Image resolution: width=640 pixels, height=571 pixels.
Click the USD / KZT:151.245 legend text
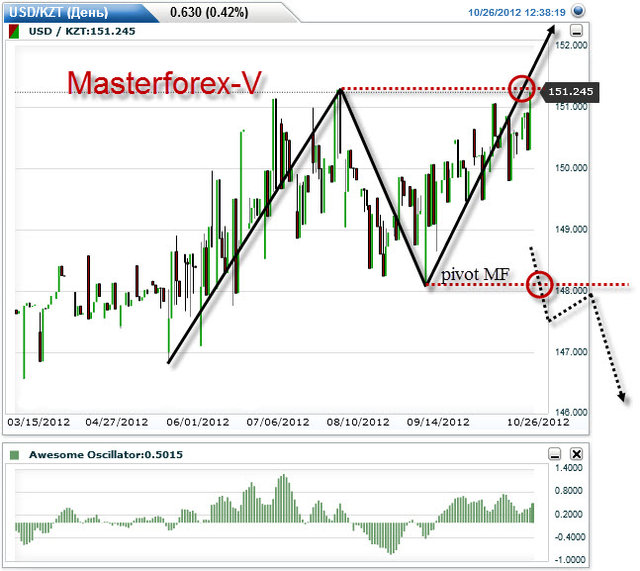point(82,31)
